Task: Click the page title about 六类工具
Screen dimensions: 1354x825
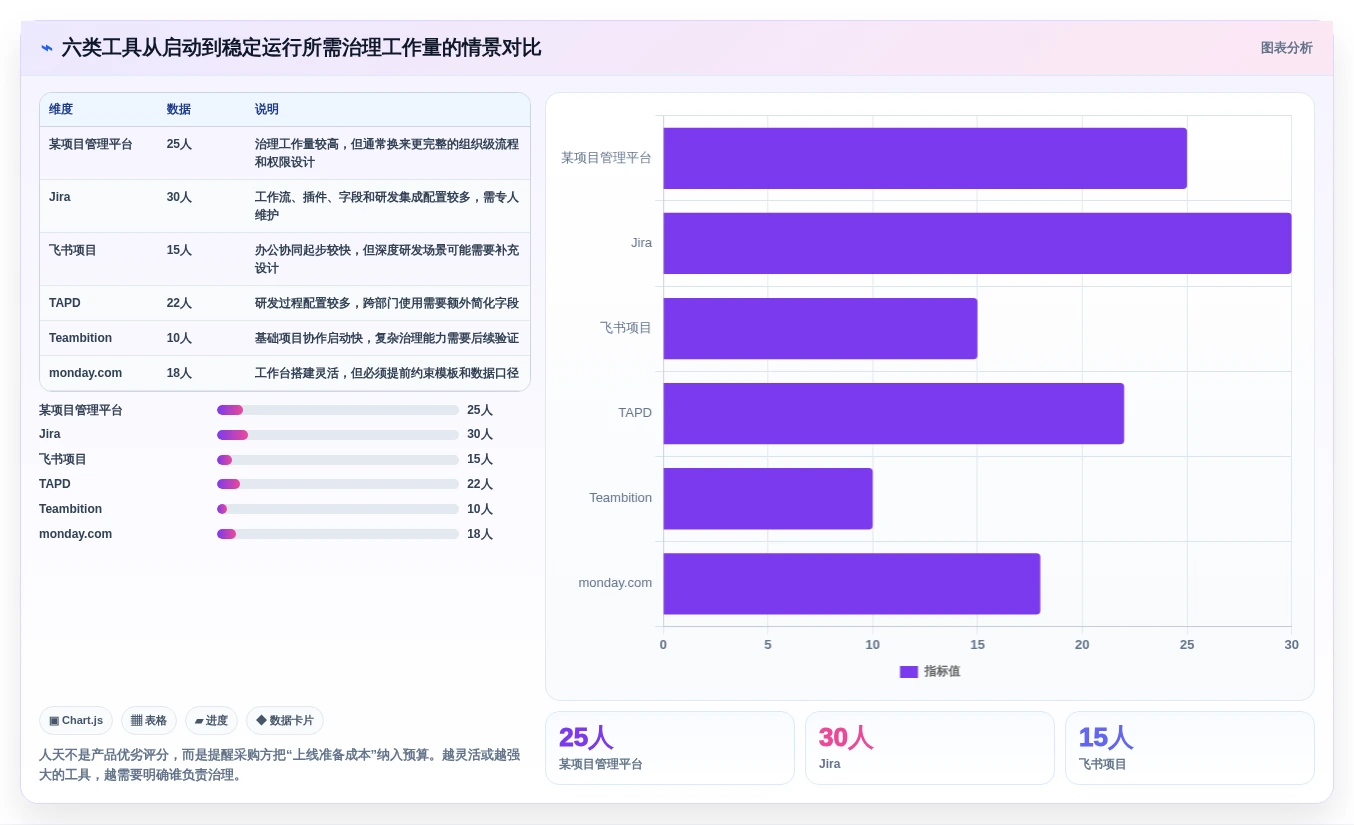Action: tap(301, 47)
